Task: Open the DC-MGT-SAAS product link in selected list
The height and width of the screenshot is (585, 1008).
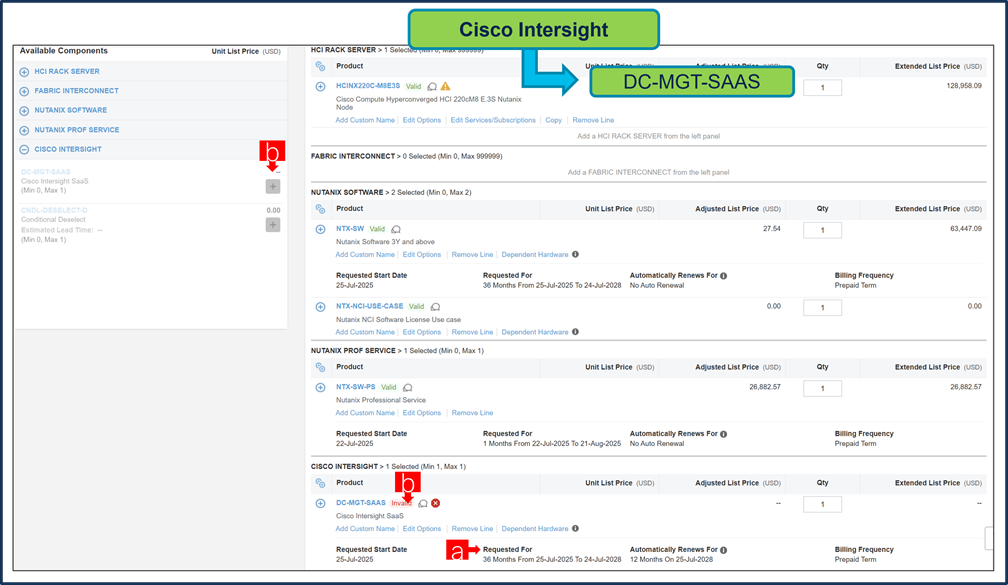Action: click(x=361, y=503)
